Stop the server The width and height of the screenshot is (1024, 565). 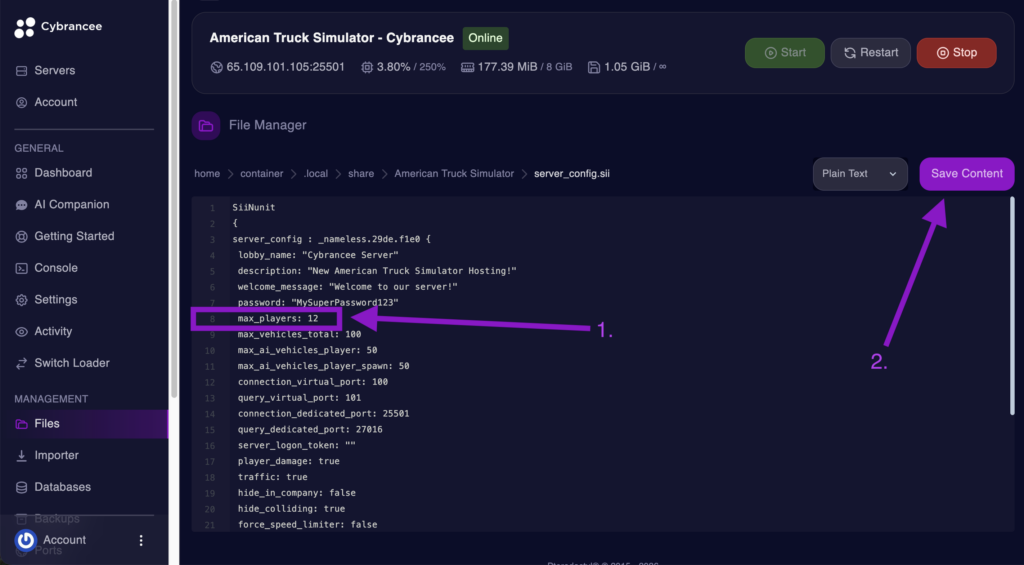click(x=957, y=53)
